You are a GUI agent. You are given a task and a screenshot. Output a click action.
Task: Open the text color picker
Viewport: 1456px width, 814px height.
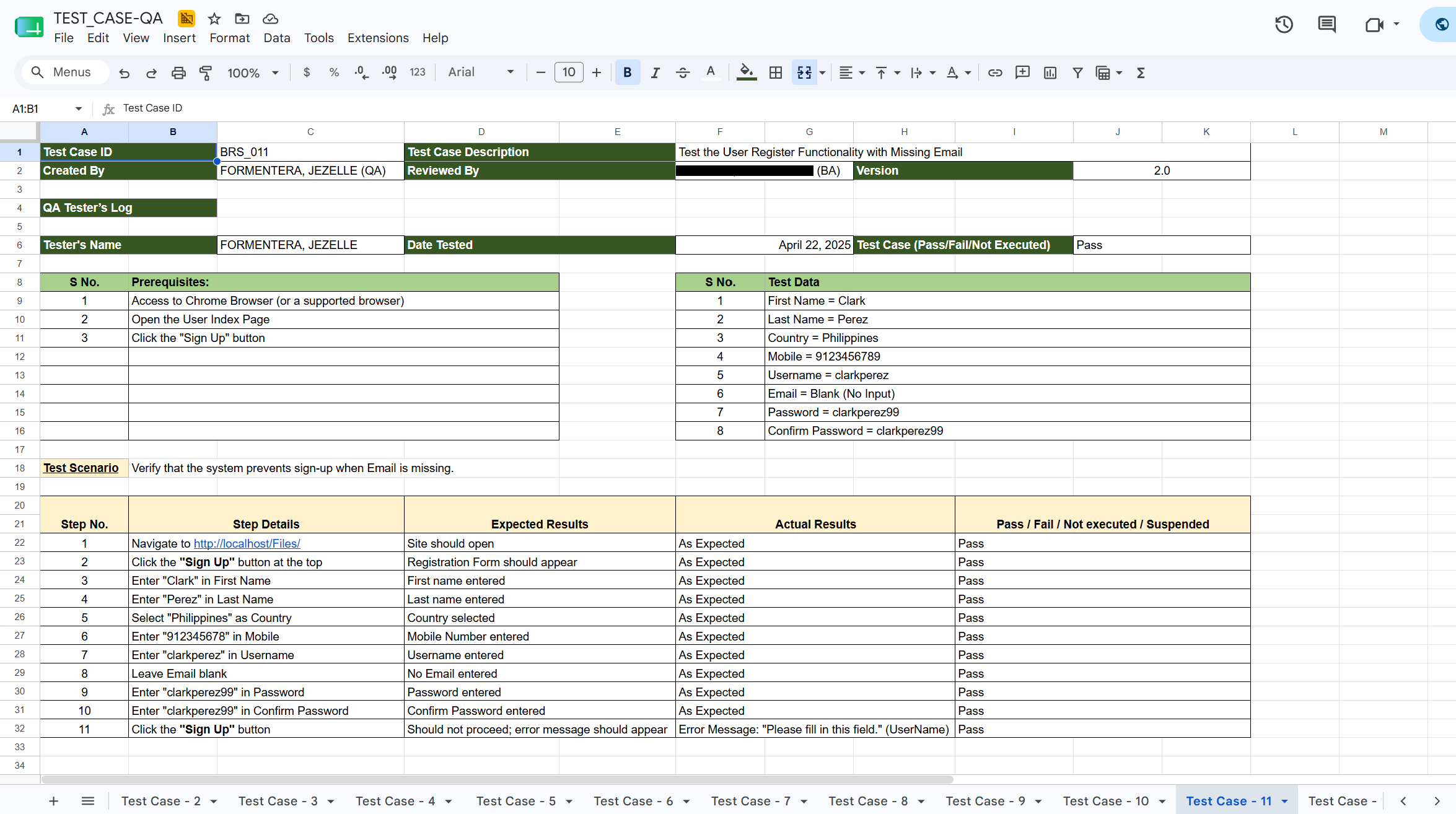pyautogui.click(x=711, y=72)
